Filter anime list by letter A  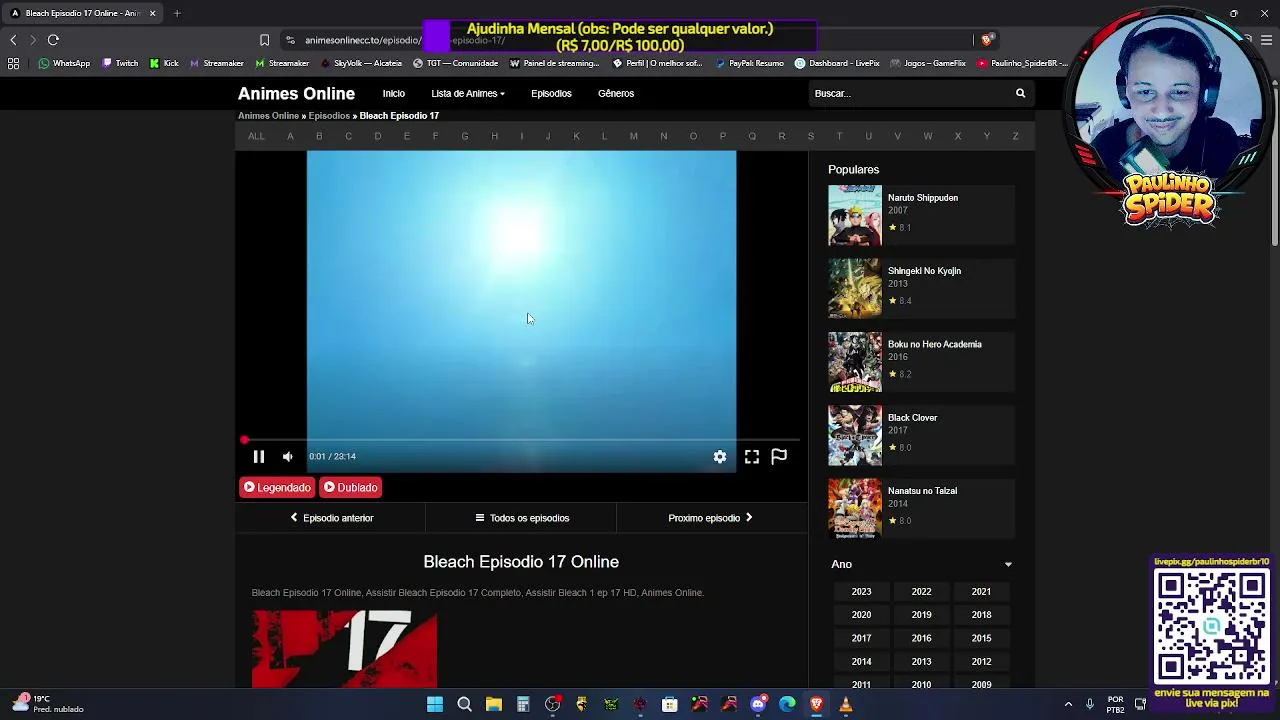290,136
